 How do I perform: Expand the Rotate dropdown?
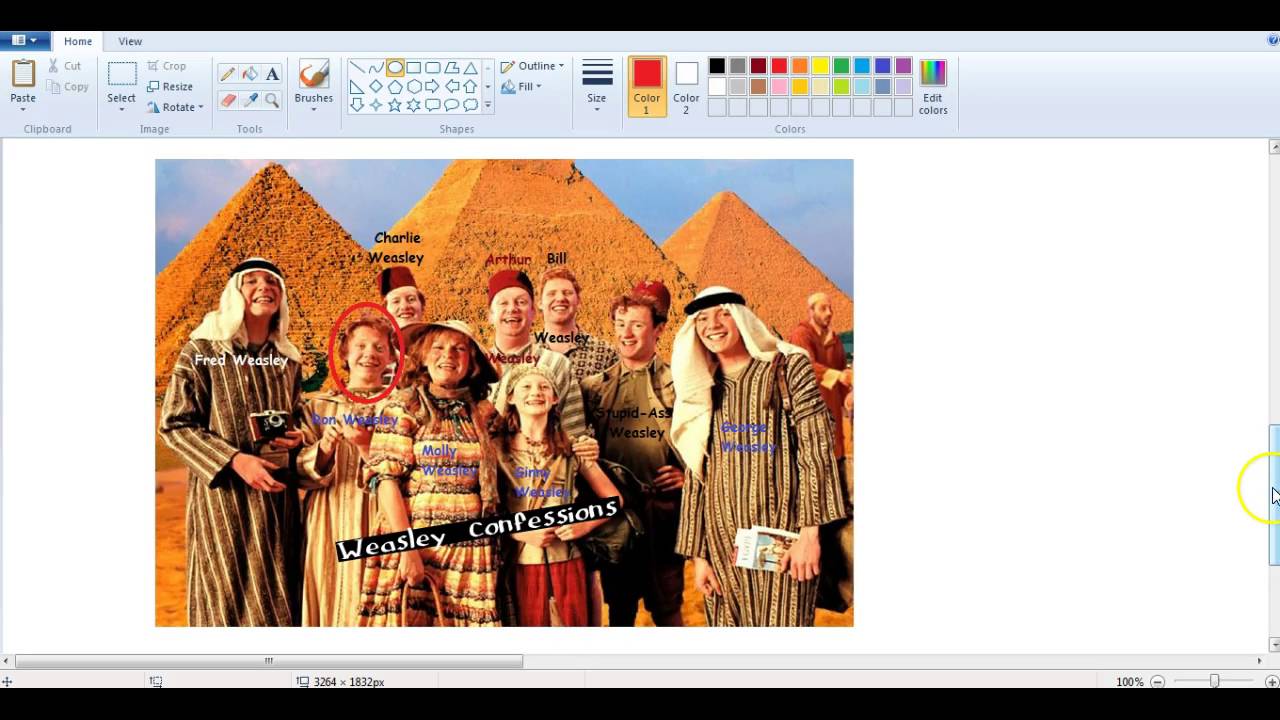[x=200, y=107]
